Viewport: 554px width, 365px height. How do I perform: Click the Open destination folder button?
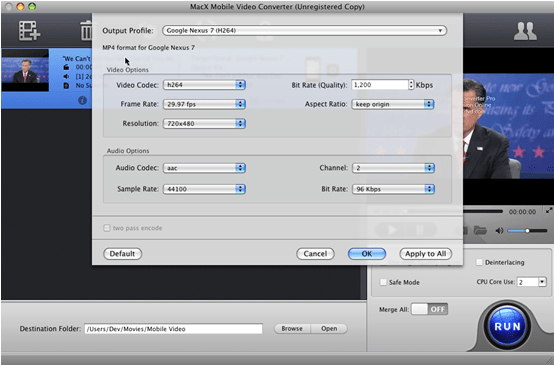[x=329, y=329]
